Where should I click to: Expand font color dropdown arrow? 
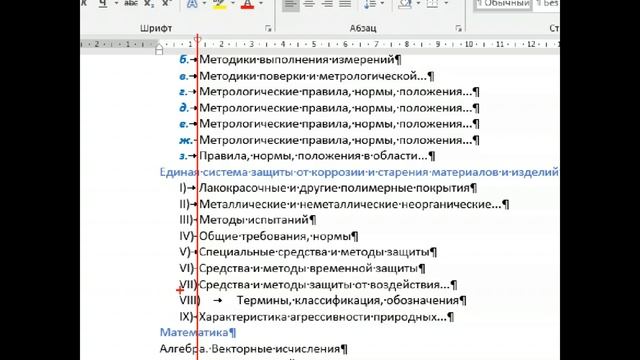click(261, 4)
